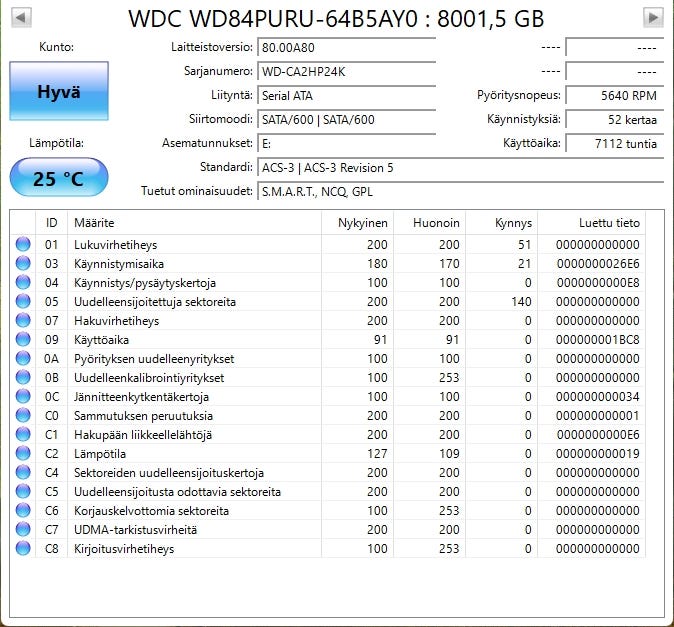Select the UDMA-tarkistusvirheitä attribute name
Viewport: 674px width, 627px height.
pos(135,529)
